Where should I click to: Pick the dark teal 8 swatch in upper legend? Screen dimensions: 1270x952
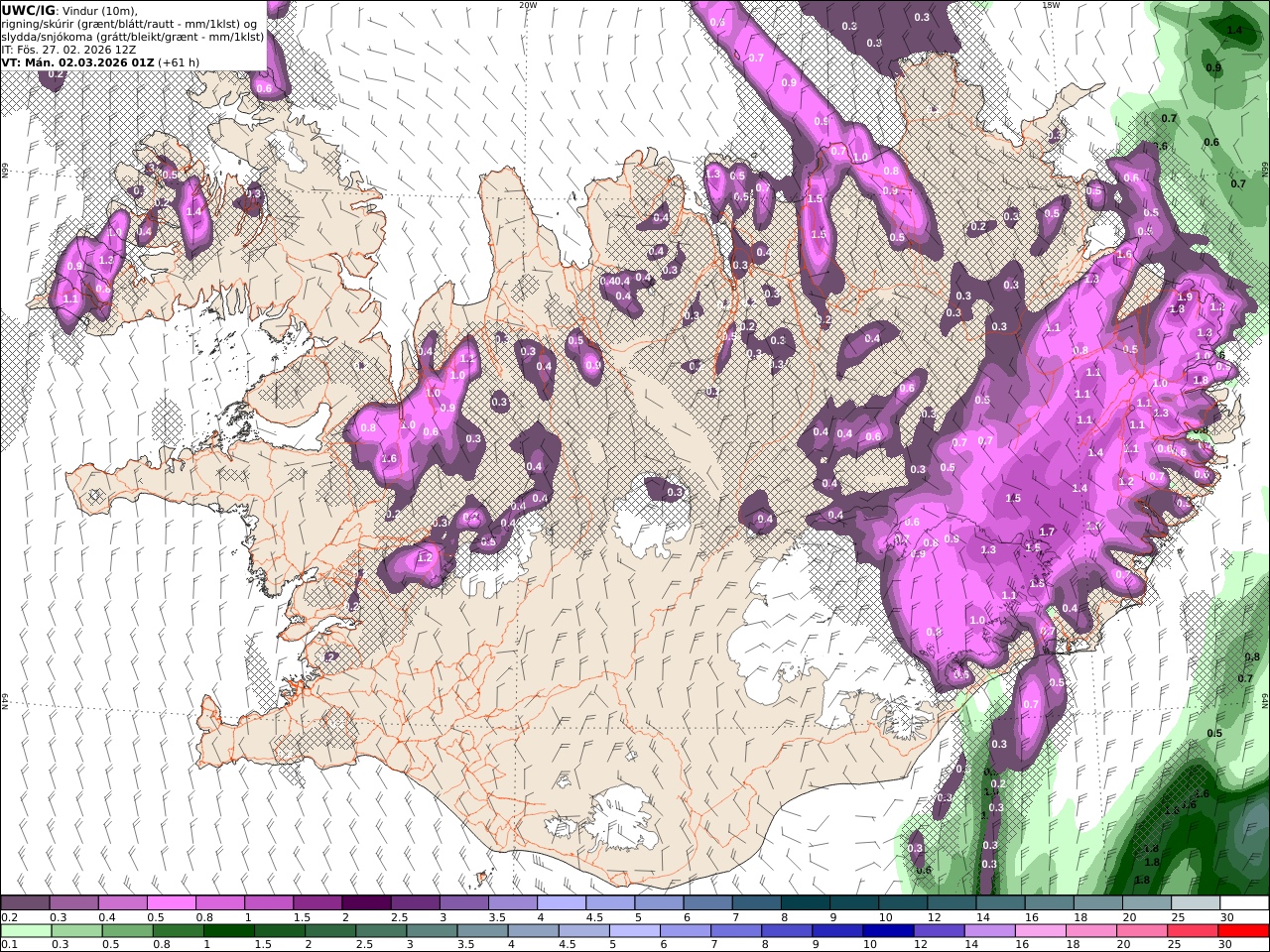pos(806,903)
